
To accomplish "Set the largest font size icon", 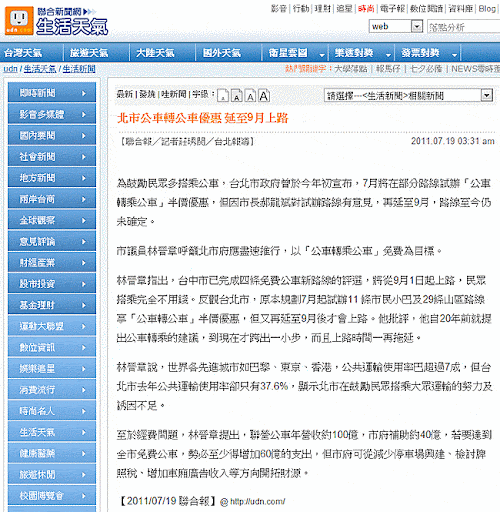I will 264,96.
